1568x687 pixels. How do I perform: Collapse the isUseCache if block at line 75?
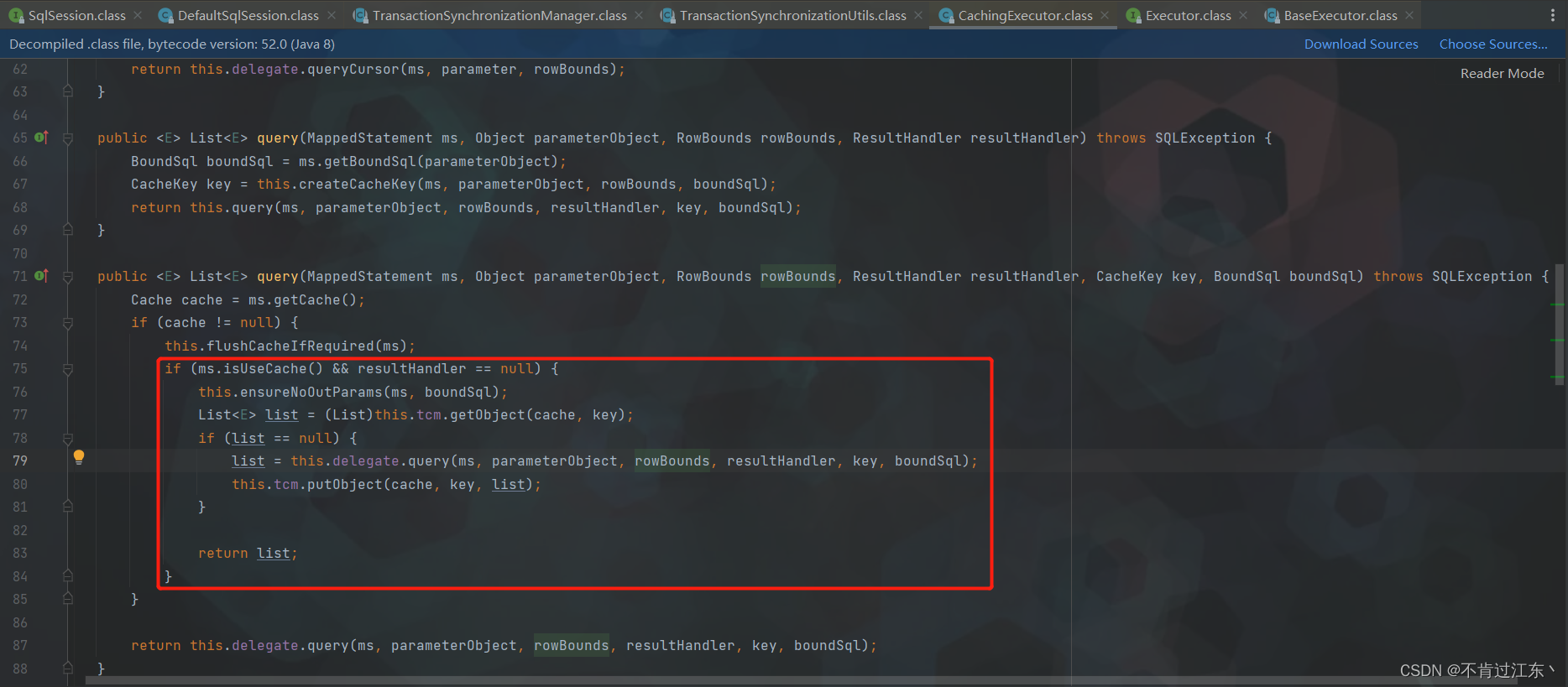coord(68,369)
